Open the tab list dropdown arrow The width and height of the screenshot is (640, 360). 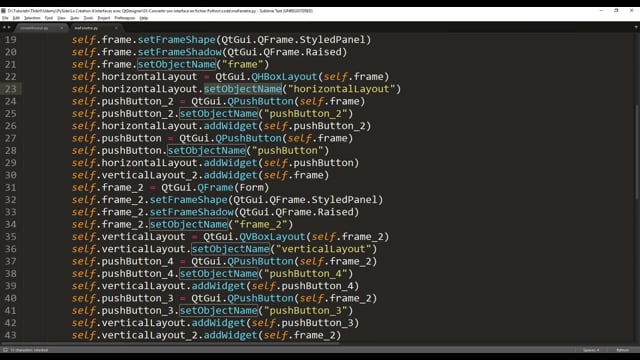click(x=636, y=27)
